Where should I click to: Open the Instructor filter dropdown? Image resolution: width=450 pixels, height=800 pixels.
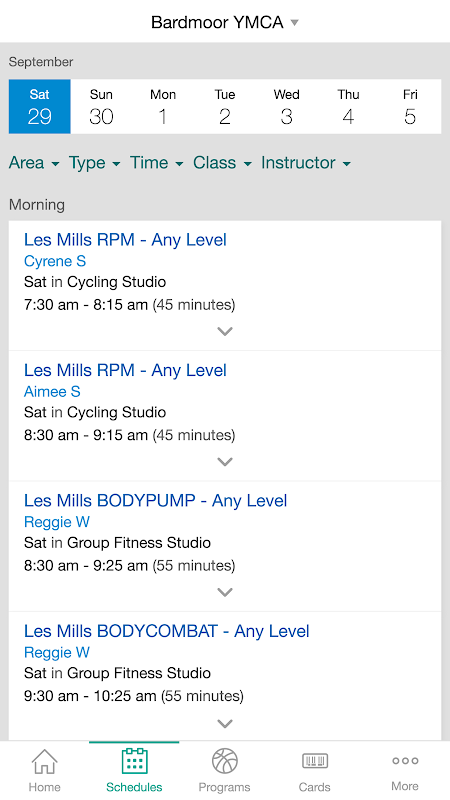click(x=306, y=163)
